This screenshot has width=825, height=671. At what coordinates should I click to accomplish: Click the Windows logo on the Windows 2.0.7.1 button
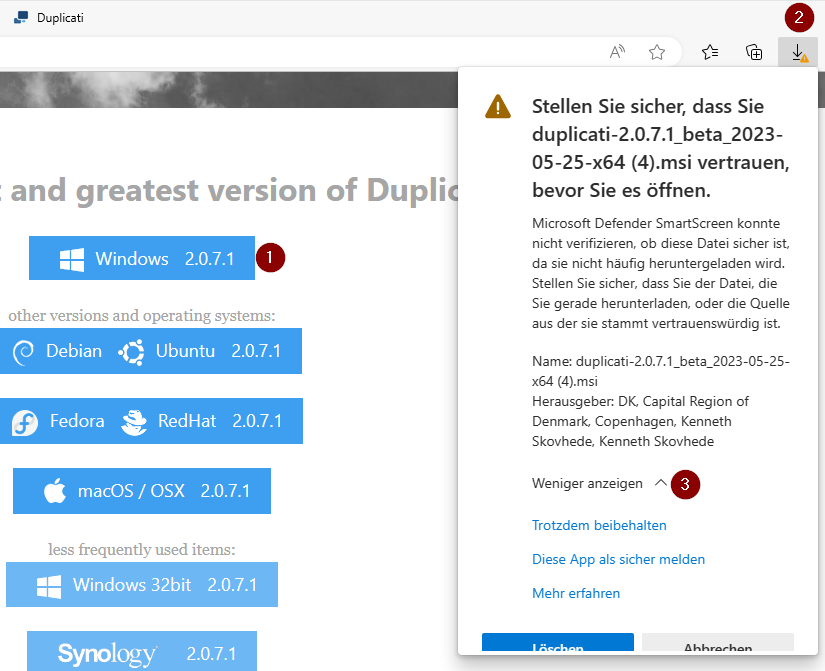[72, 259]
